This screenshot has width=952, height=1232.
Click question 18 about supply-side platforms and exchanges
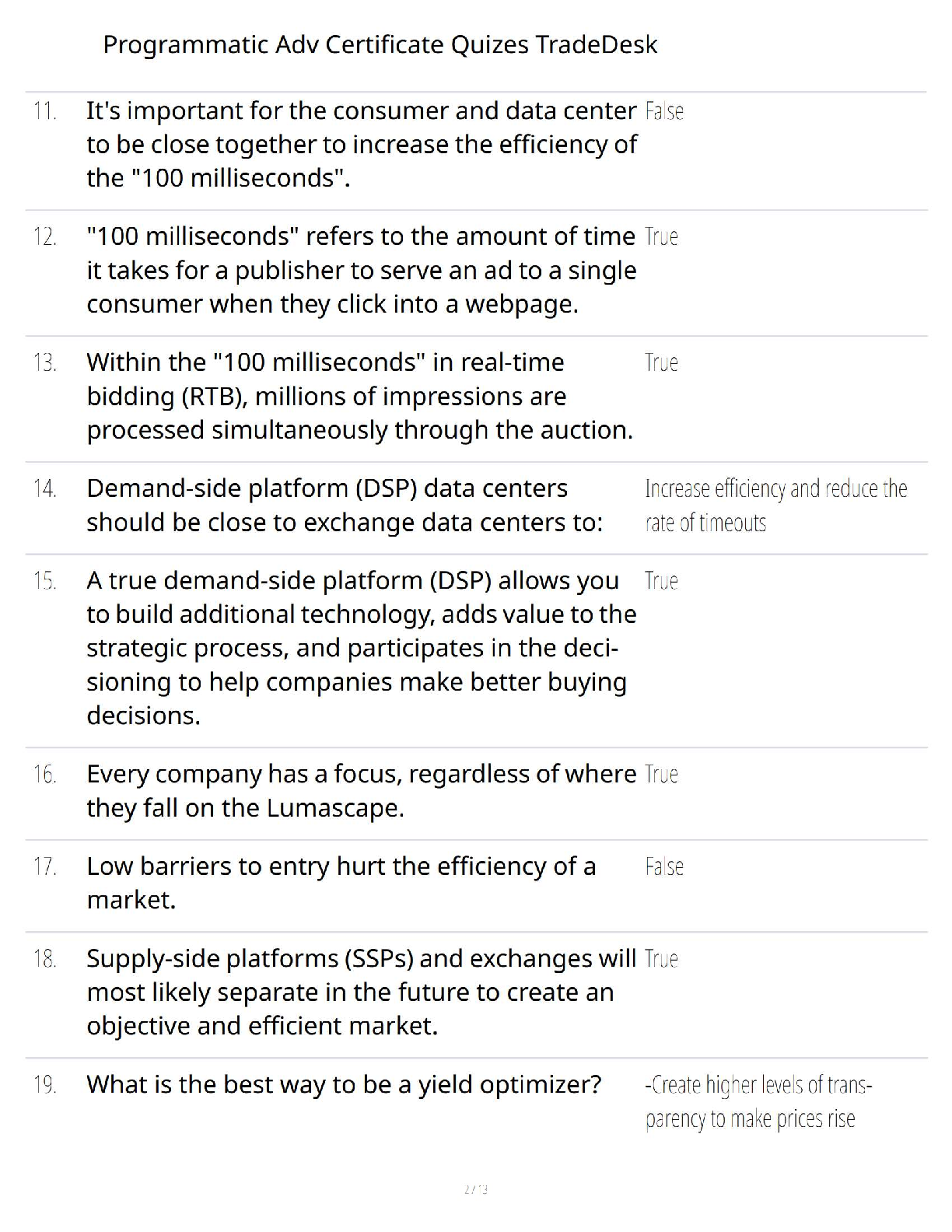[361, 992]
